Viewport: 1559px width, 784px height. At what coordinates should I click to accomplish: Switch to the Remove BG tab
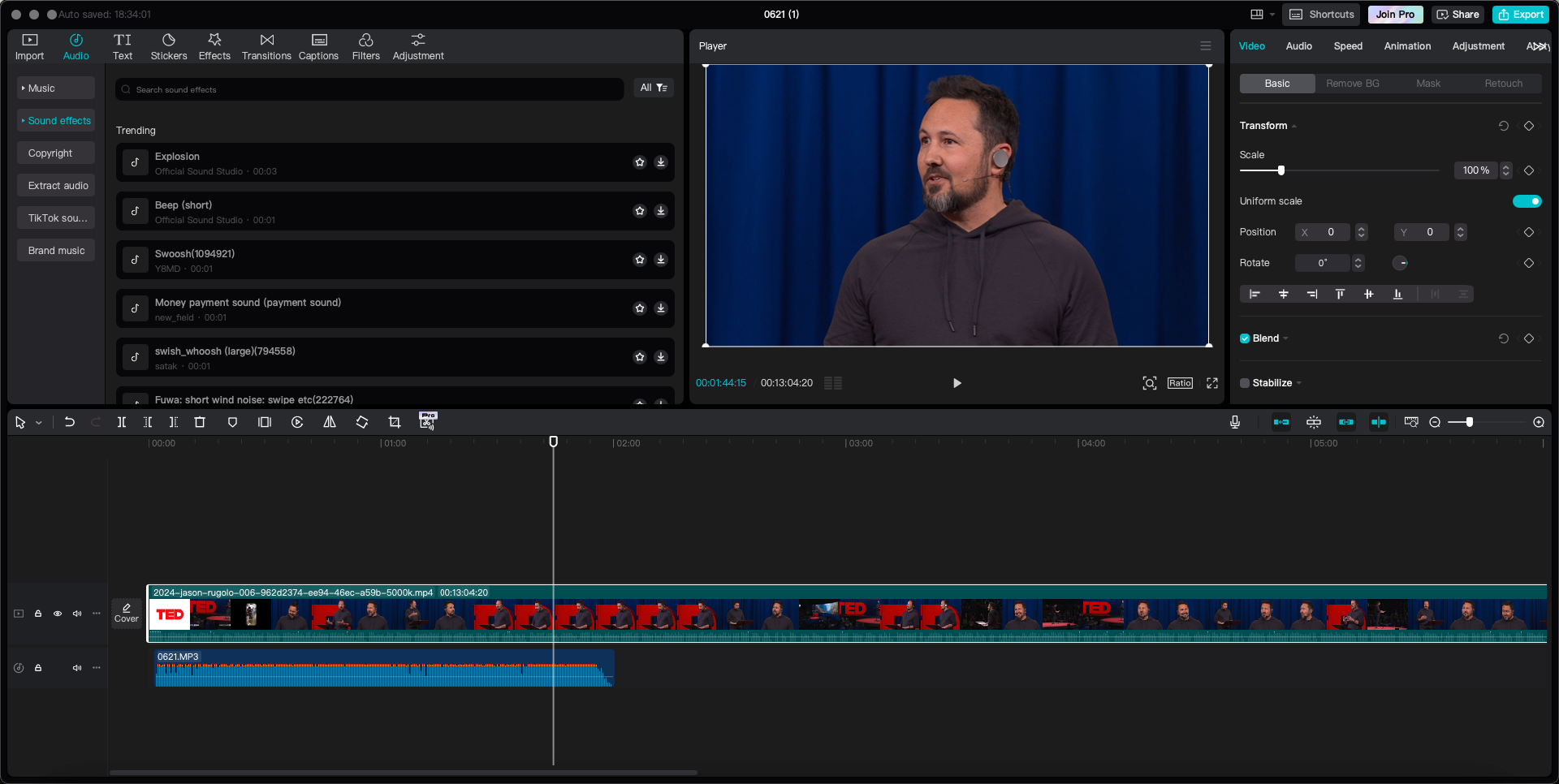[1352, 83]
